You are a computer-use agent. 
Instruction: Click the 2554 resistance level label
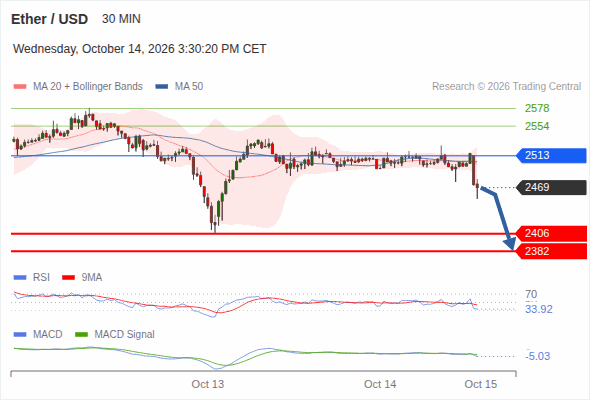(537, 126)
